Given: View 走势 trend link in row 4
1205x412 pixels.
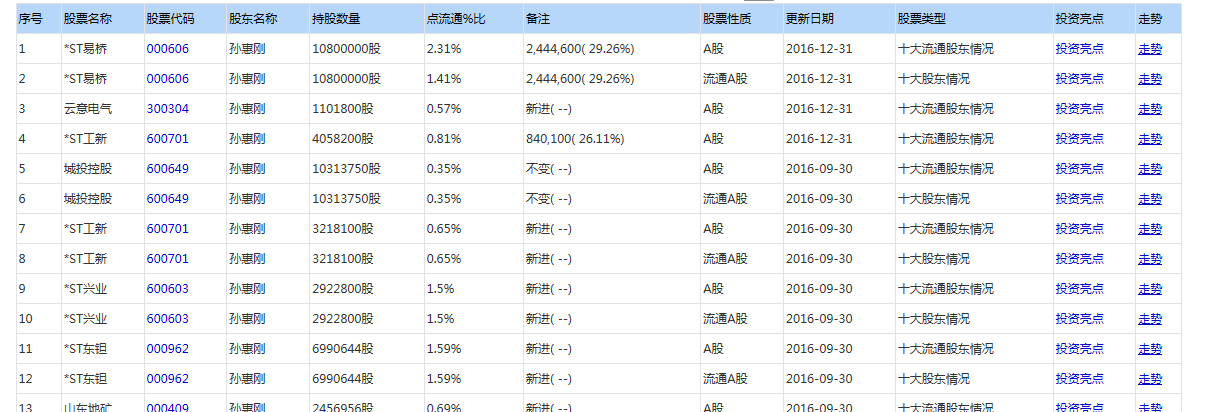Looking at the screenshot, I should pyautogui.click(x=1150, y=138).
